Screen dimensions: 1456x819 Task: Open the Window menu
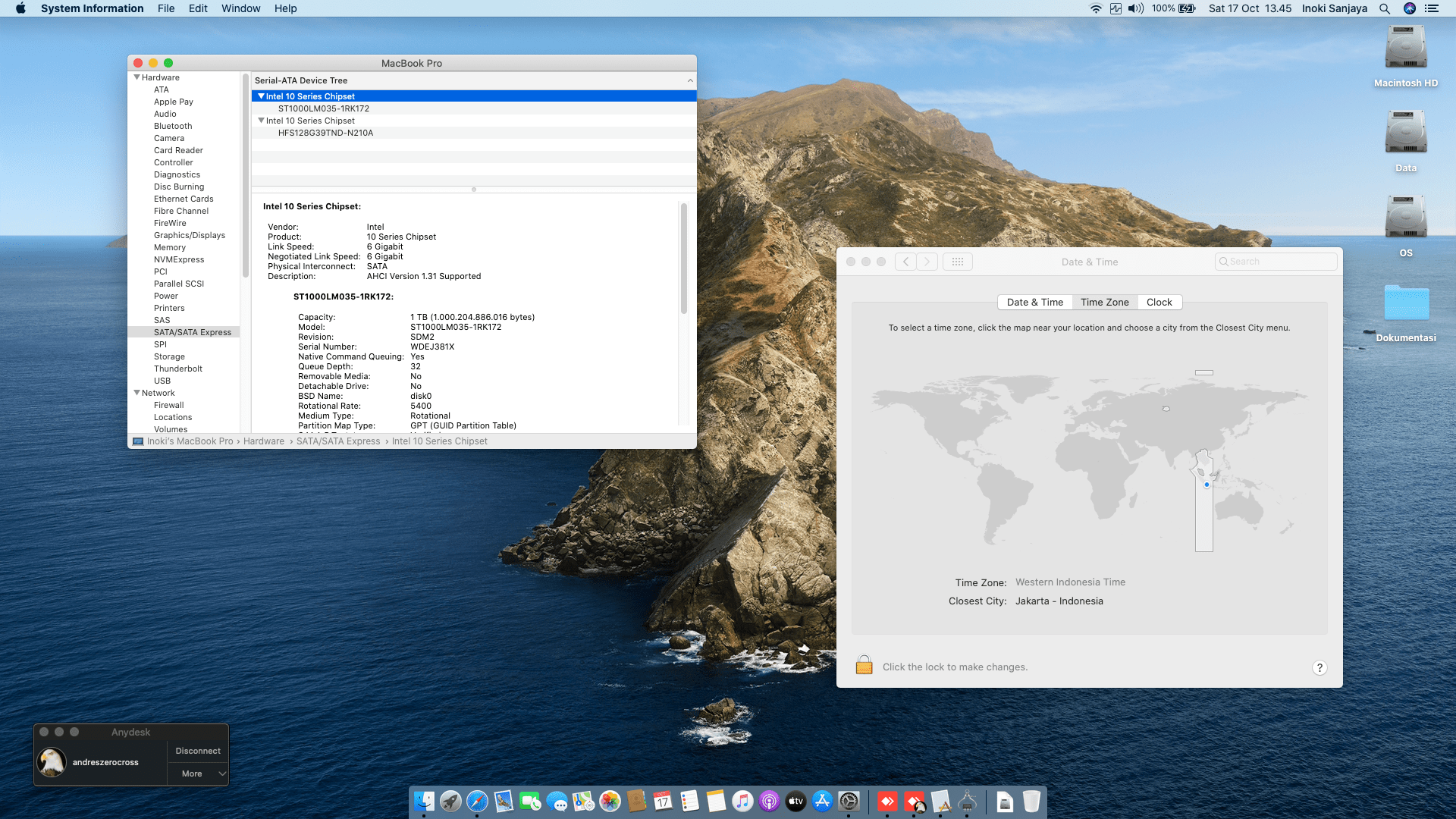240,8
